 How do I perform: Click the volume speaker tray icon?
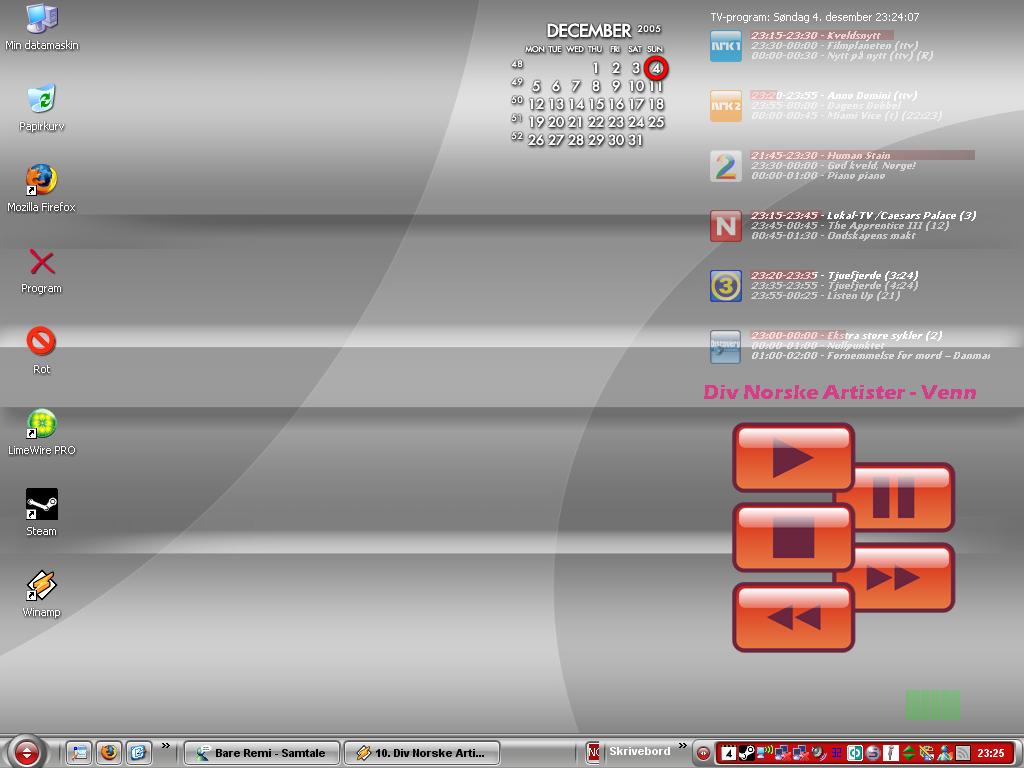(818, 753)
